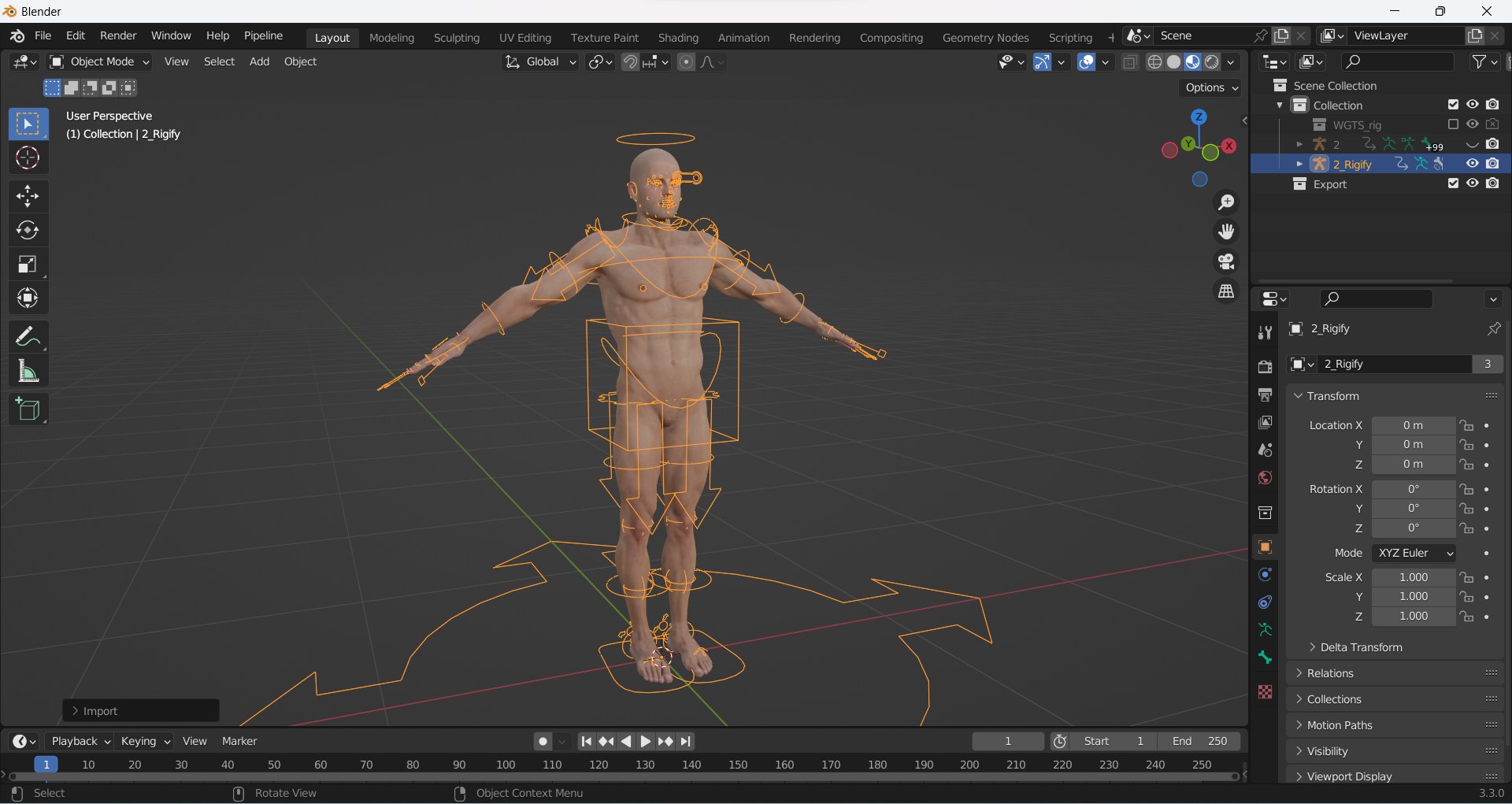Screen dimensions: 1512x804
Task: Activate the Scale tool
Action: (x=28, y=265)
